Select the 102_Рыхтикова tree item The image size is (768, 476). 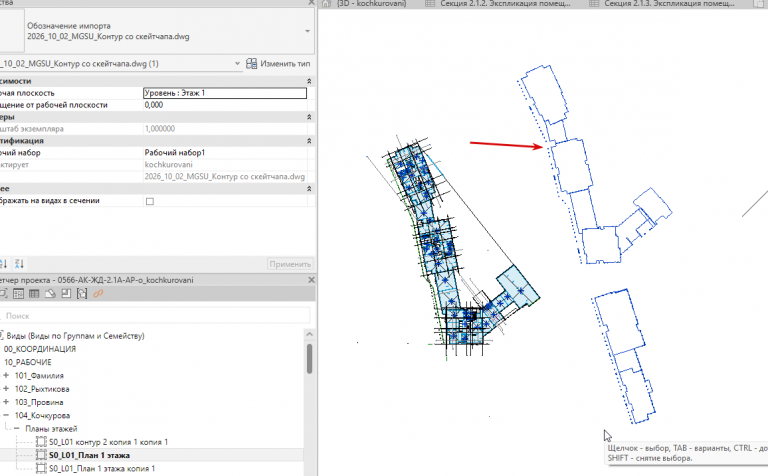point(42,389)
